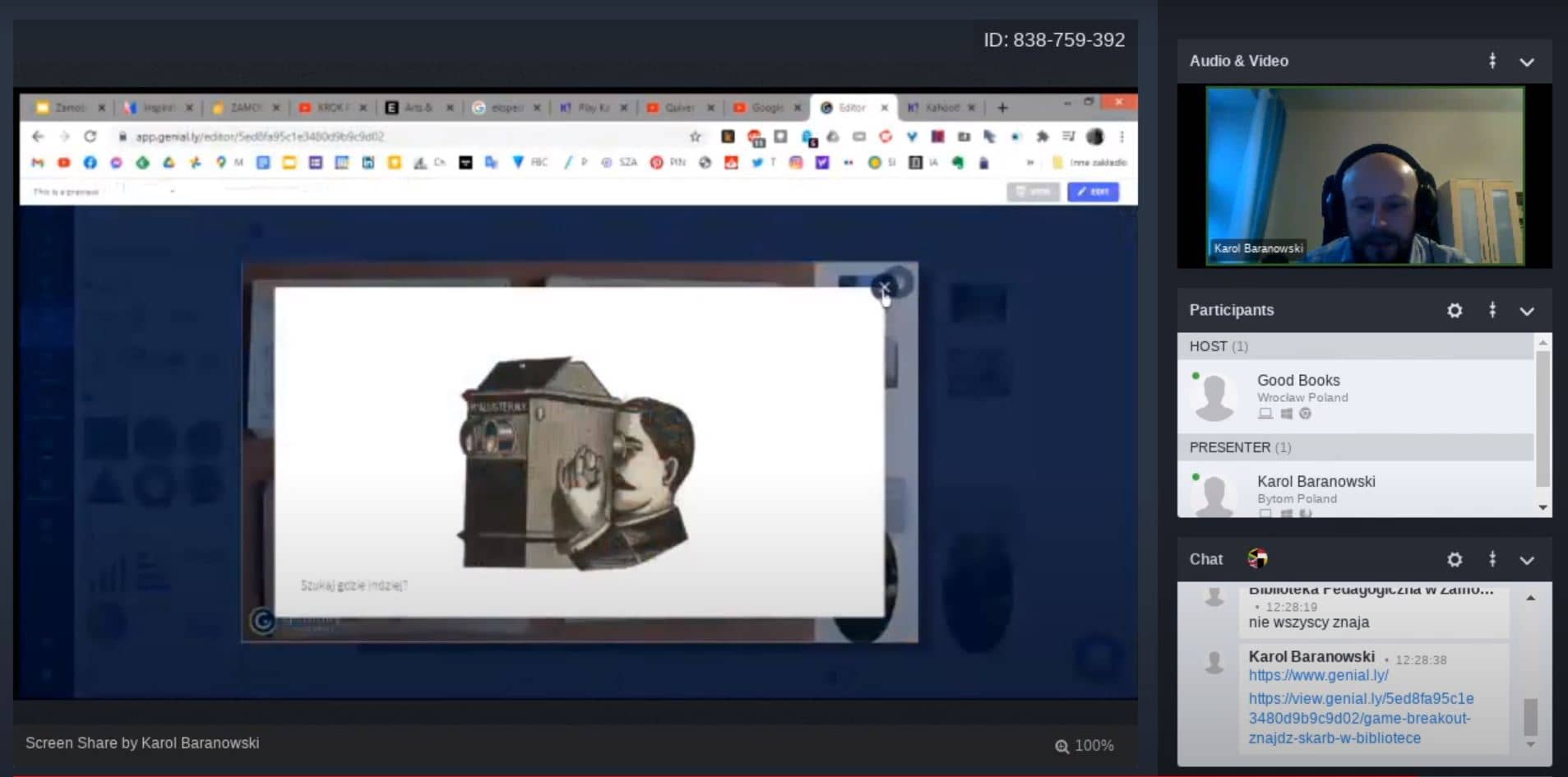Click chat scrollbar down arrow
The height and width of the screenshot is (777, 1568).
click(1530, 744)
